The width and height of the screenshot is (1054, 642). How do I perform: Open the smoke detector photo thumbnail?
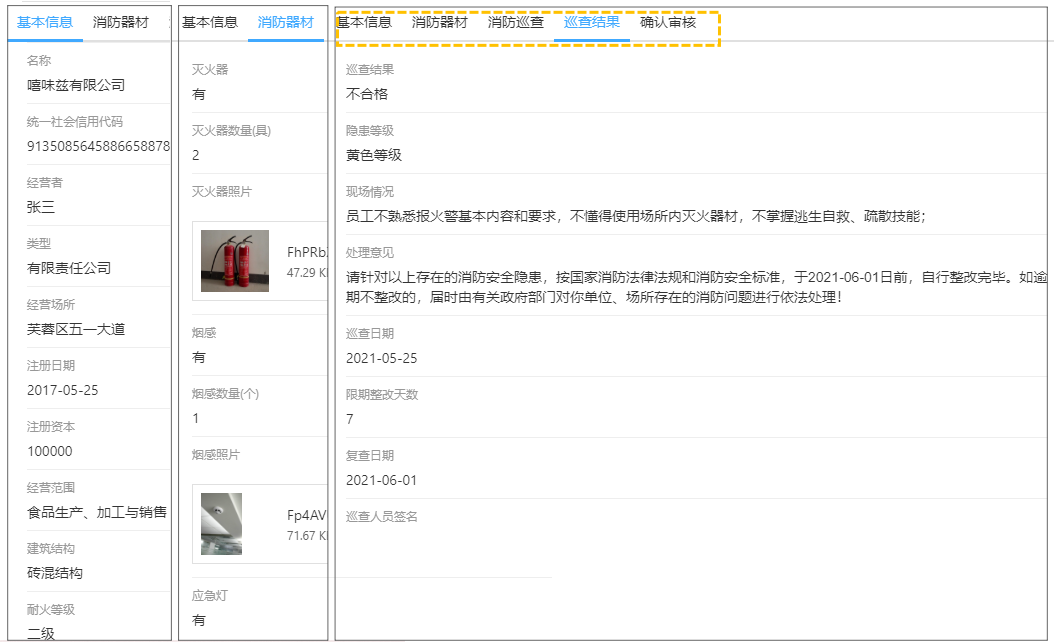[221, 524]
